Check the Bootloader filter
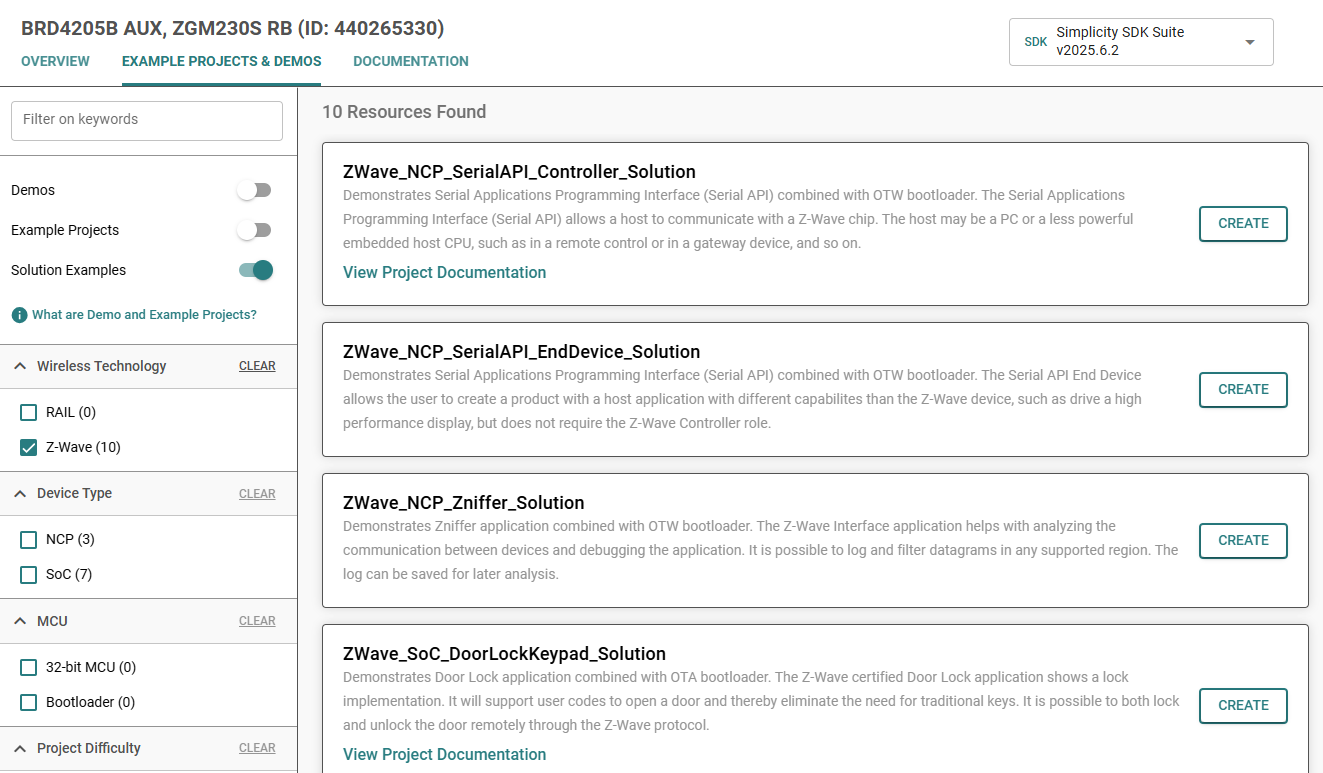 [x=28, y=701]
